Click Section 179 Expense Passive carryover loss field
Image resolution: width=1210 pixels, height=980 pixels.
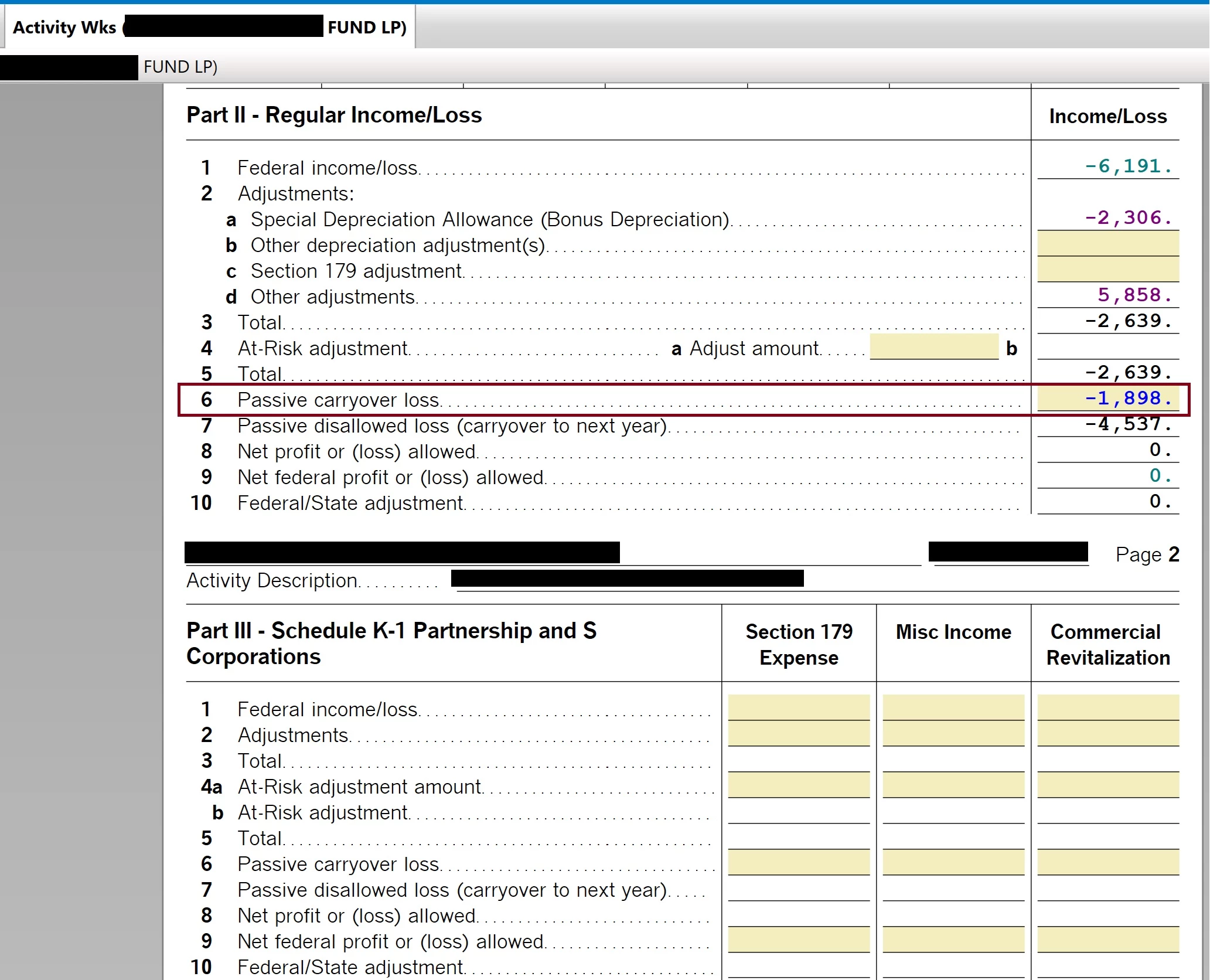(798, 863)
